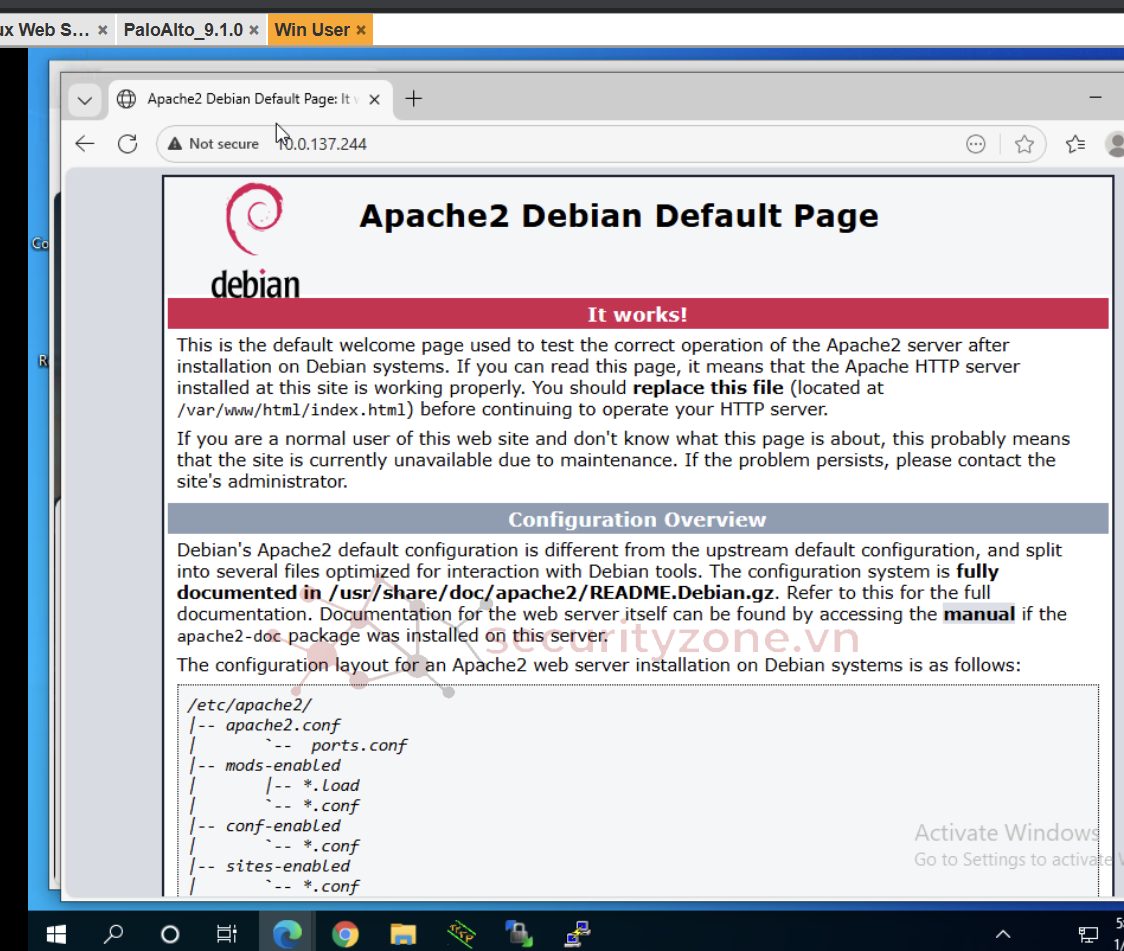1124x951 pixels.
Task: Open the favorites list icon
Action: (x=1075, y=144)
